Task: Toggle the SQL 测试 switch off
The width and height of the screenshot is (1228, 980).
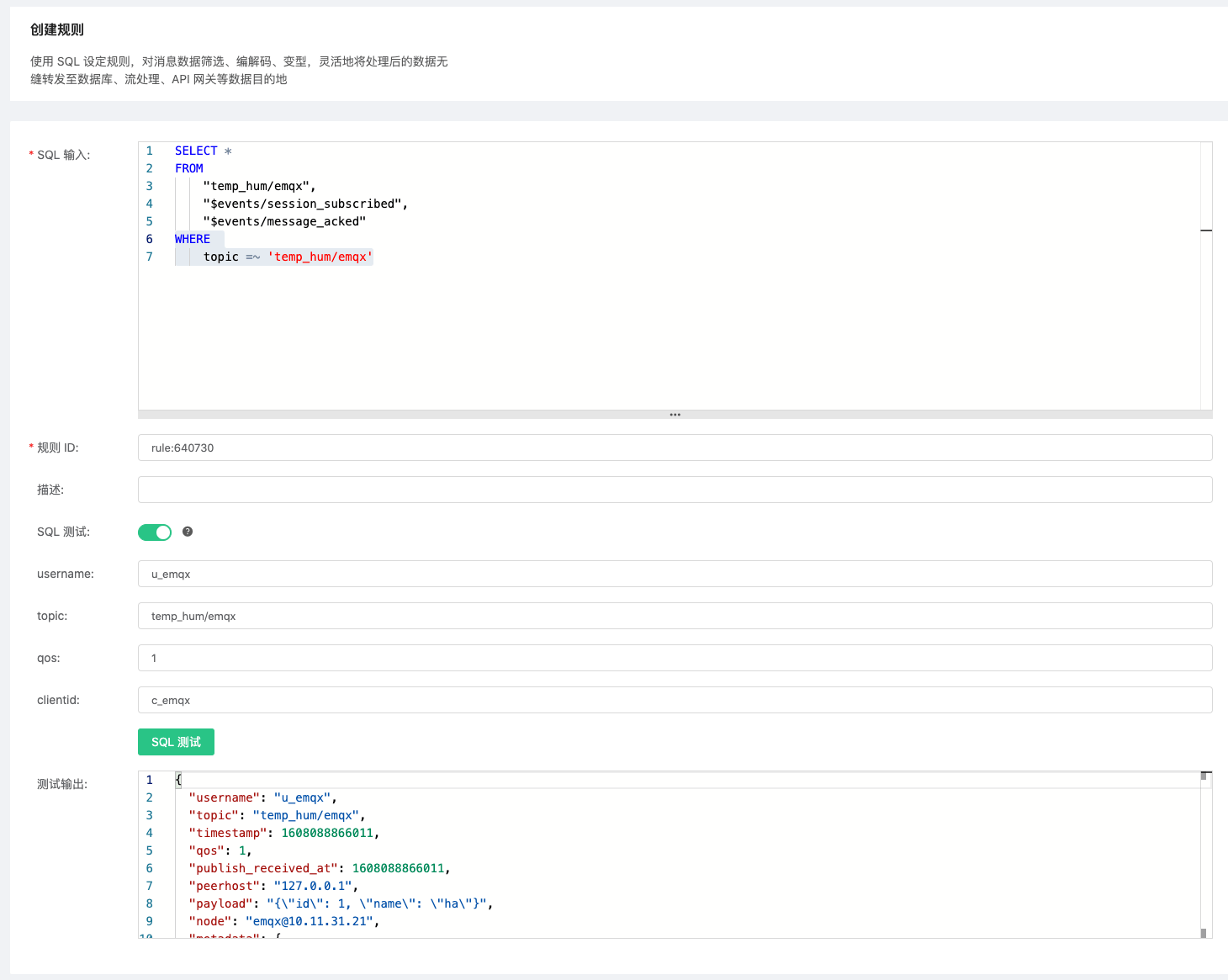Action: coord(155,532)
